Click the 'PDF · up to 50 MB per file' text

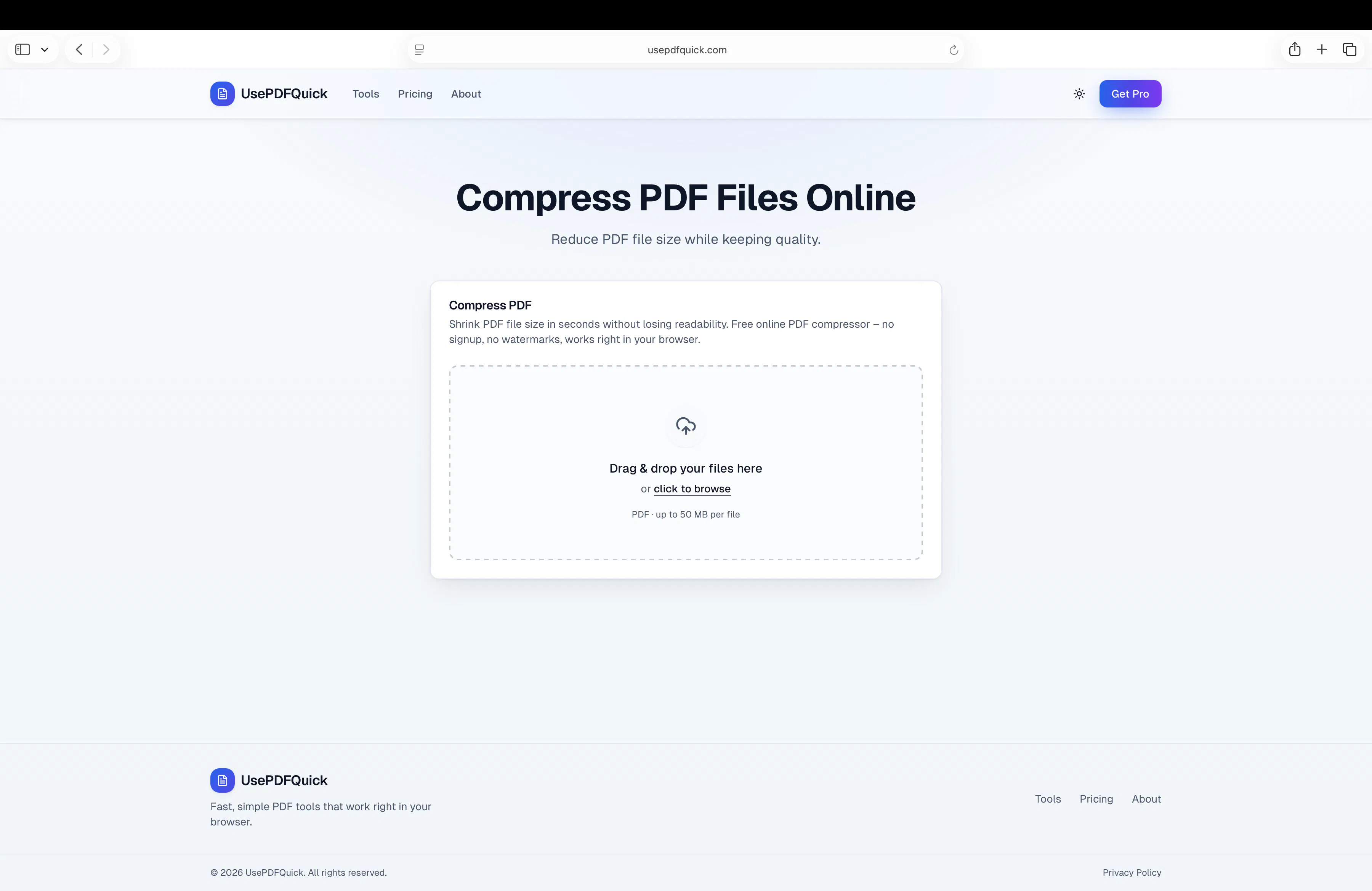[x=686, y=514]
